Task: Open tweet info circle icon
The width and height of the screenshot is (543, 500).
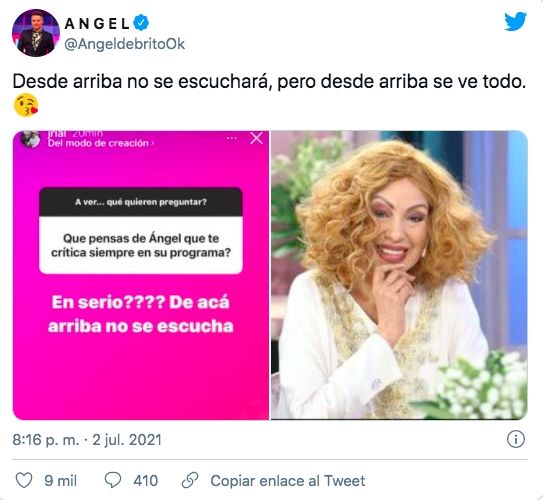Action: (516, 439)
